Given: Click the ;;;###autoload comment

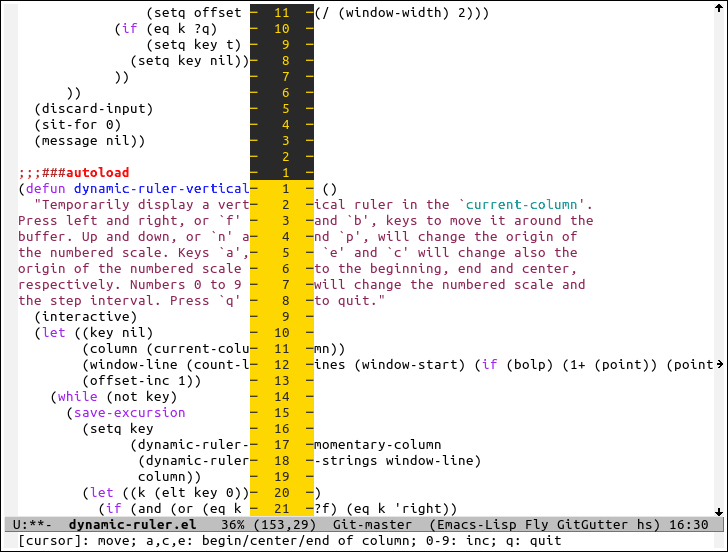Looking at the screenshot, I should pyautogui.click(x=74, y=173).
